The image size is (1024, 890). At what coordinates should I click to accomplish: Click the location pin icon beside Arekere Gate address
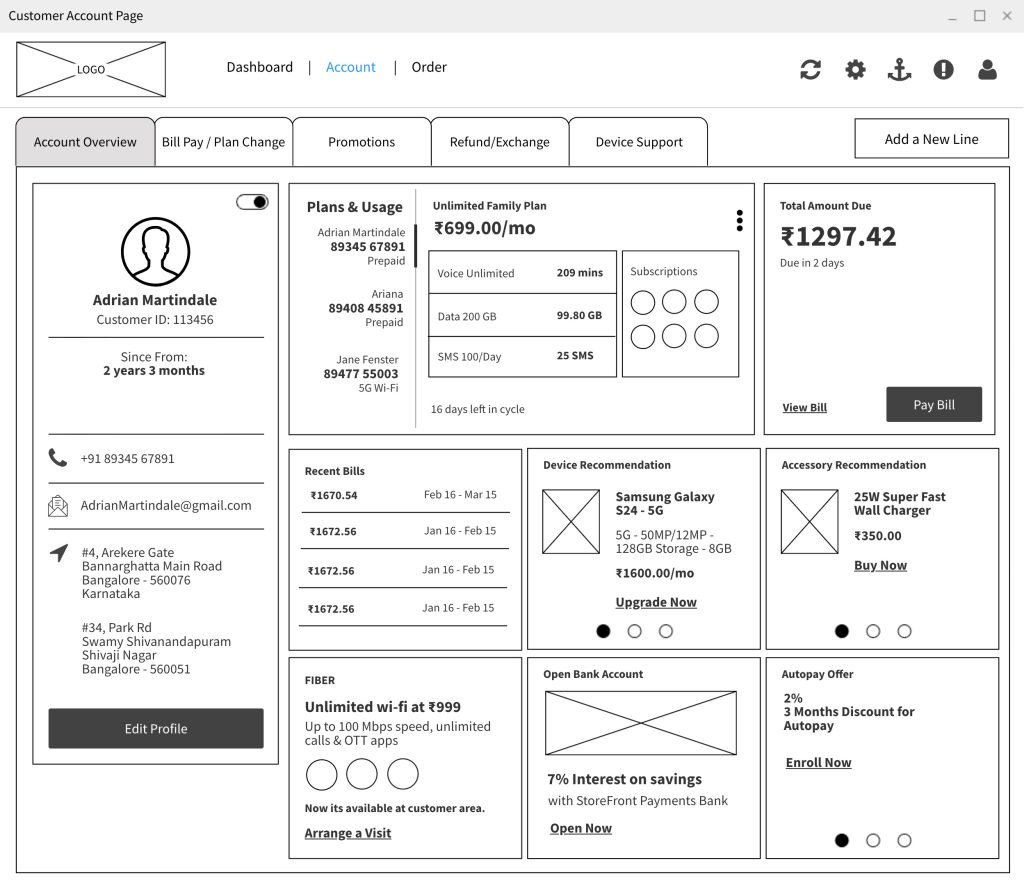57,553
